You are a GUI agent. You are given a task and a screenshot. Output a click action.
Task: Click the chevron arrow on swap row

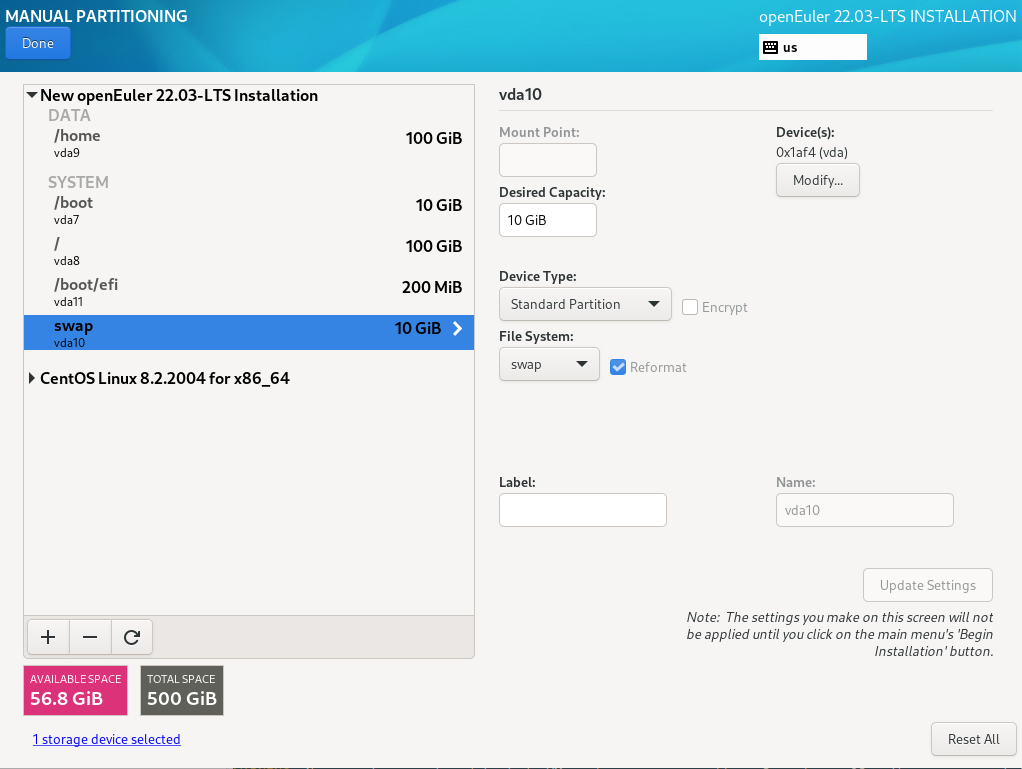click(x=458, y=328)
